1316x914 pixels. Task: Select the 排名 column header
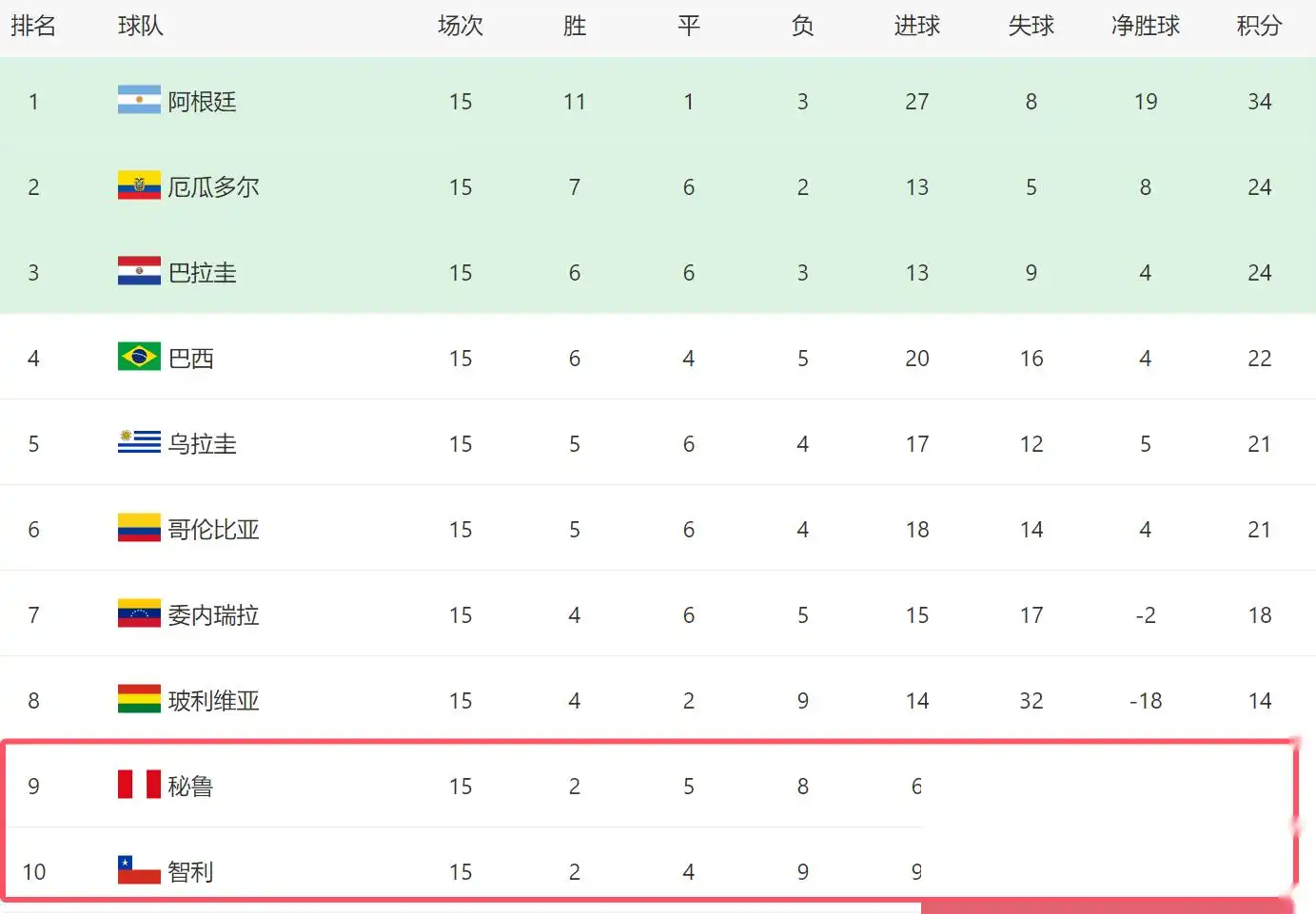[33, 26]
